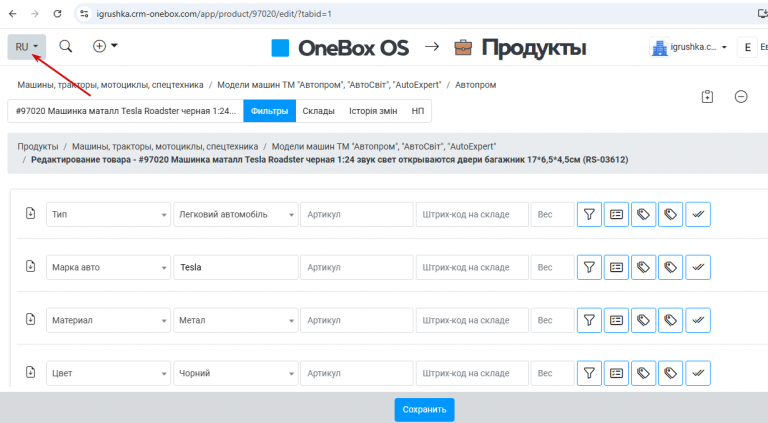This screenshot has height=423, width=768.
Task: Click the first tag icon in Марка авто row
Action: (x=643, y=267)
